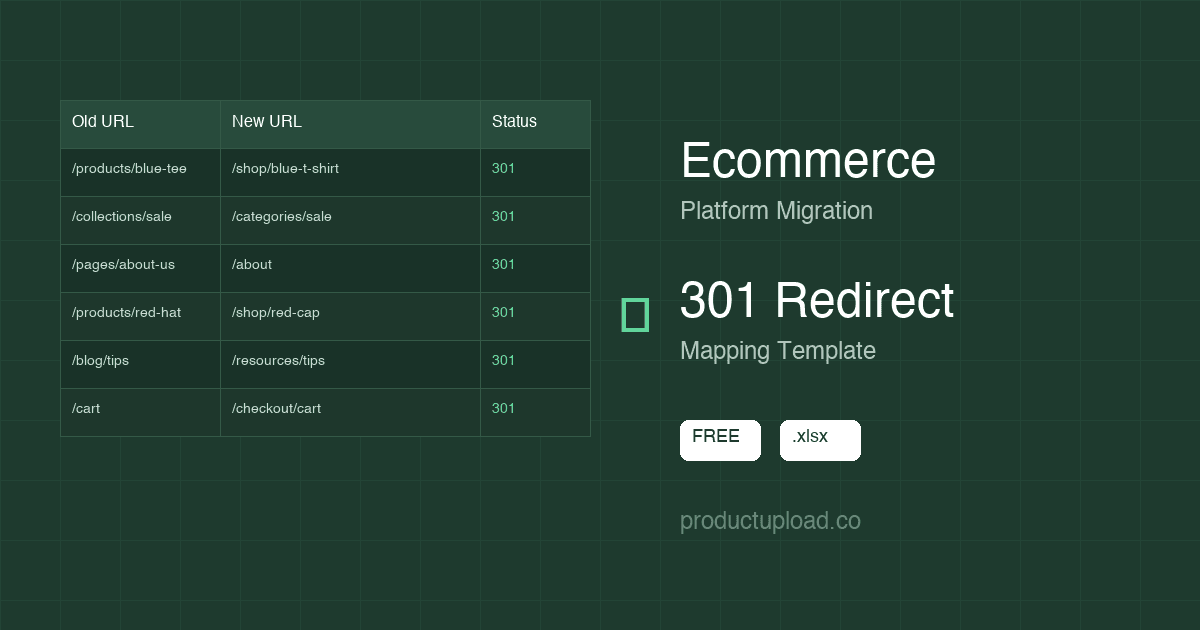Image resolution: width=1200 pixels, height=630 pixels.
Task: Click the /checkout/cart cell in the table
Action: (276, 408)
